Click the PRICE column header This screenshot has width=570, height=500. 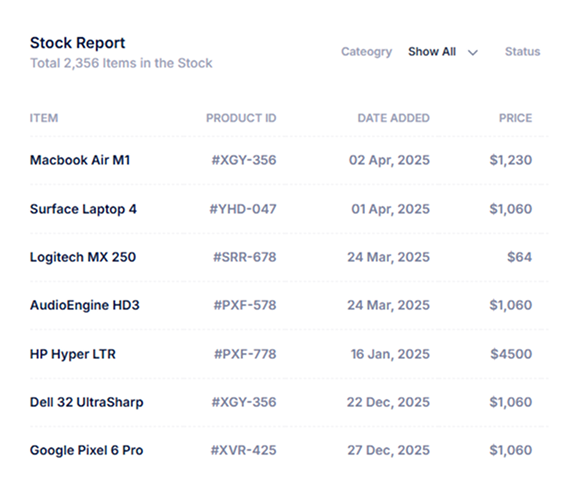[515, 118]
